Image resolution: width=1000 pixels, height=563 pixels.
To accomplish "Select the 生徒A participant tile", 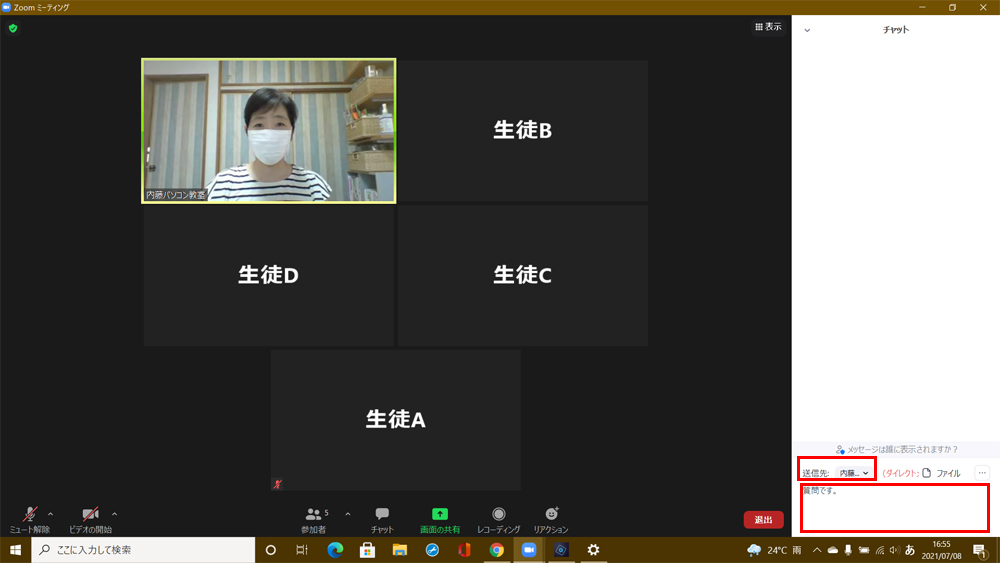I will (x=395, y=420).
